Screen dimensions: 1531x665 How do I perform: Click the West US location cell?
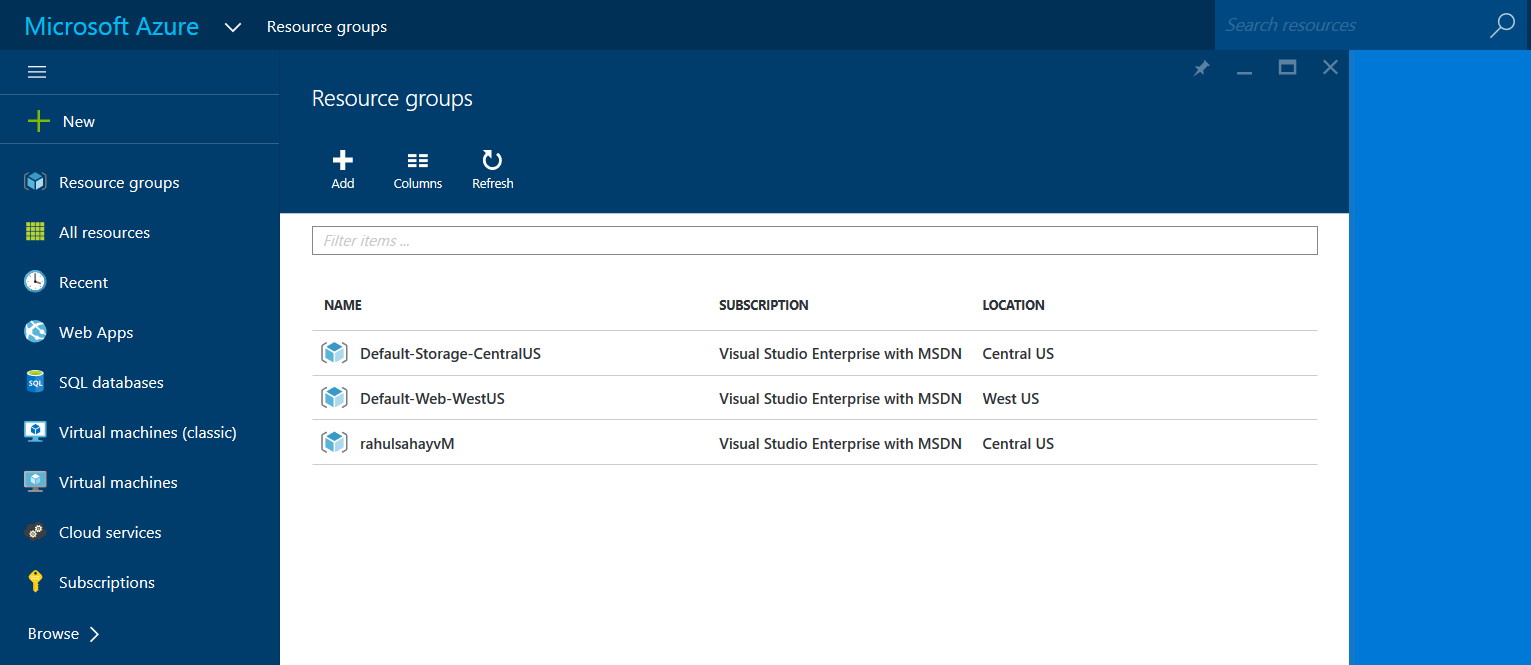click(1011, 398)
